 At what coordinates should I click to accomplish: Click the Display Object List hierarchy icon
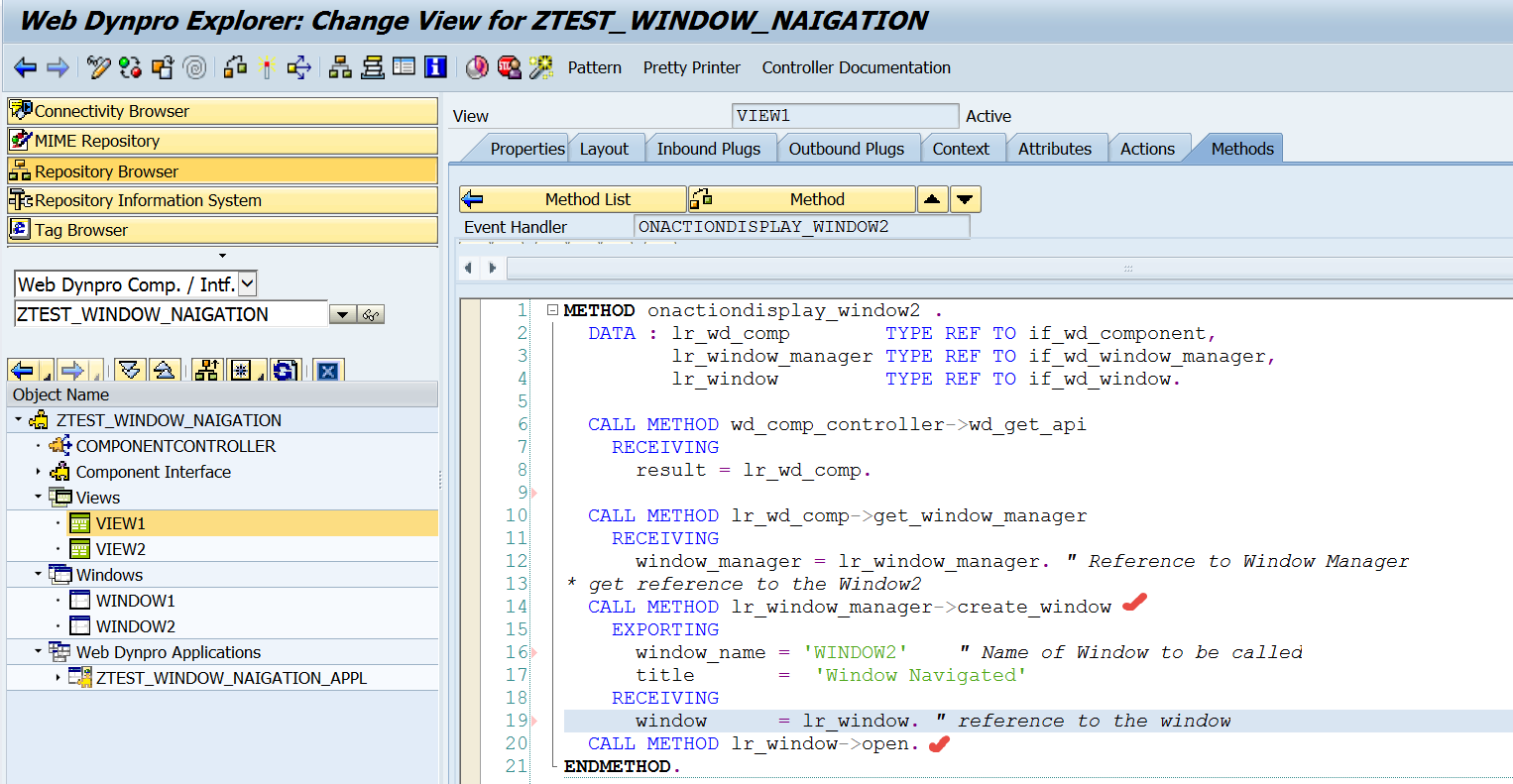click(x=340, y=67)
